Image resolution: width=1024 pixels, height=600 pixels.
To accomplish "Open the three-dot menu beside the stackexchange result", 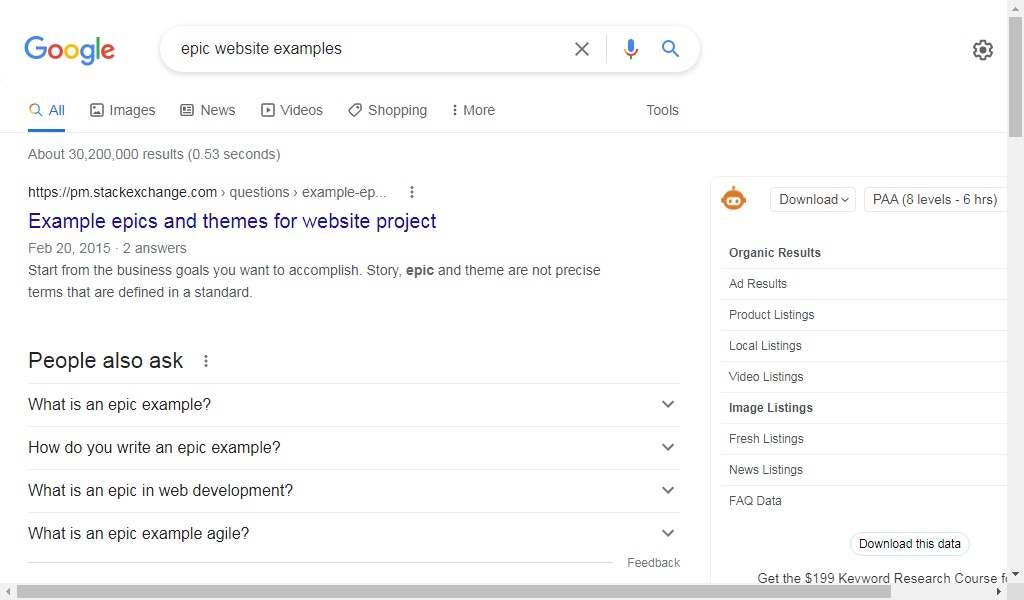I will [411, 192].
